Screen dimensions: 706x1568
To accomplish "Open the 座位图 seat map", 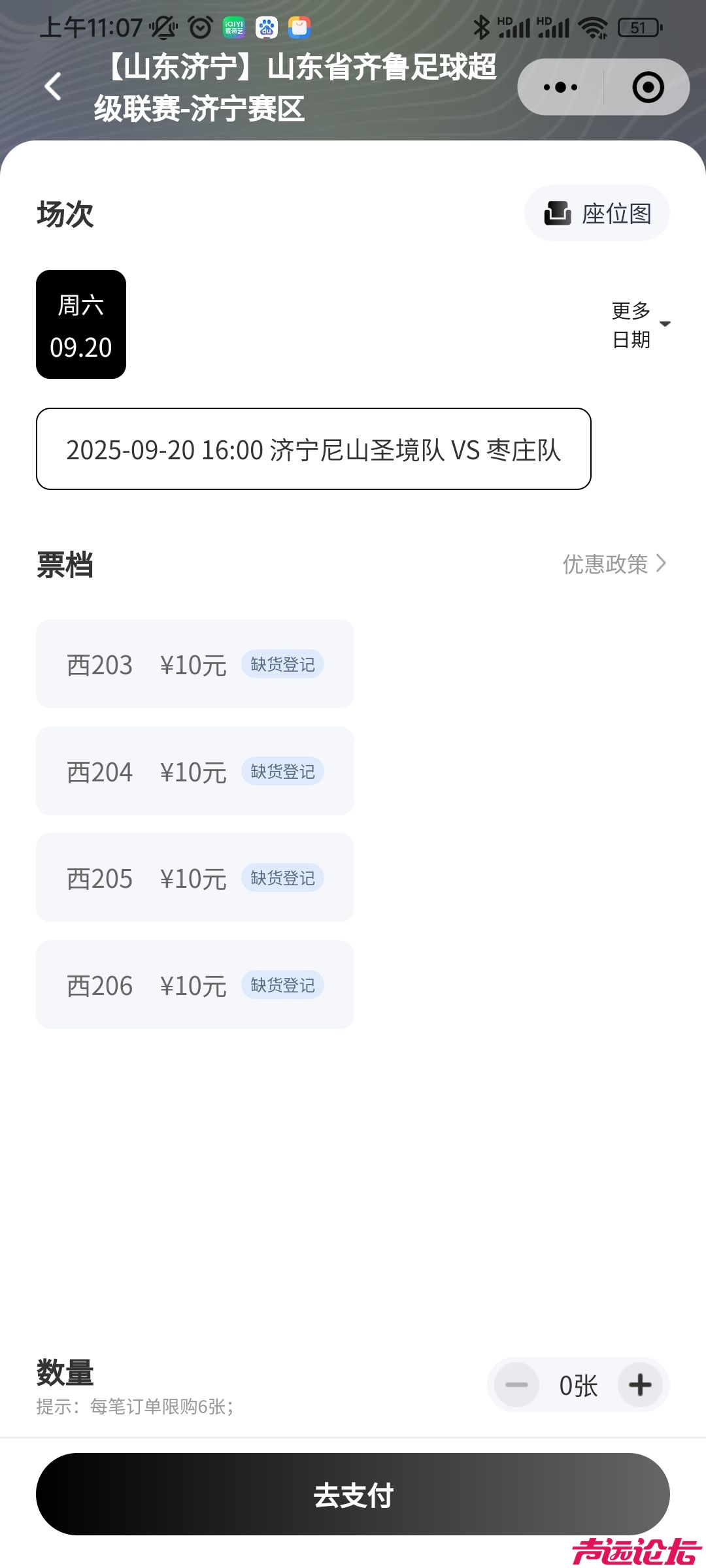I will [x=597, y=214].
